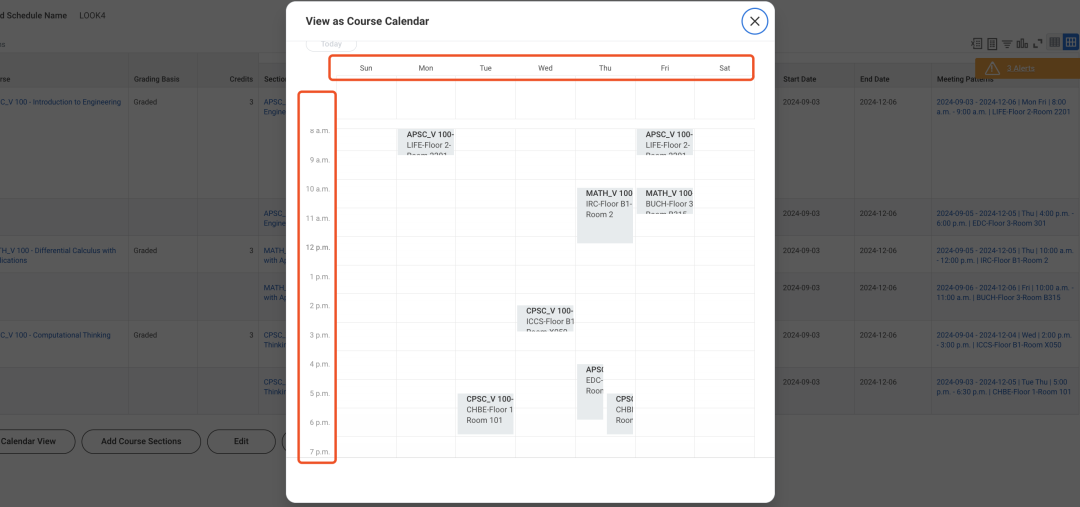Screen dimensions: 1080x507
Task: Click the Edit button
Action: coord(241,441)
